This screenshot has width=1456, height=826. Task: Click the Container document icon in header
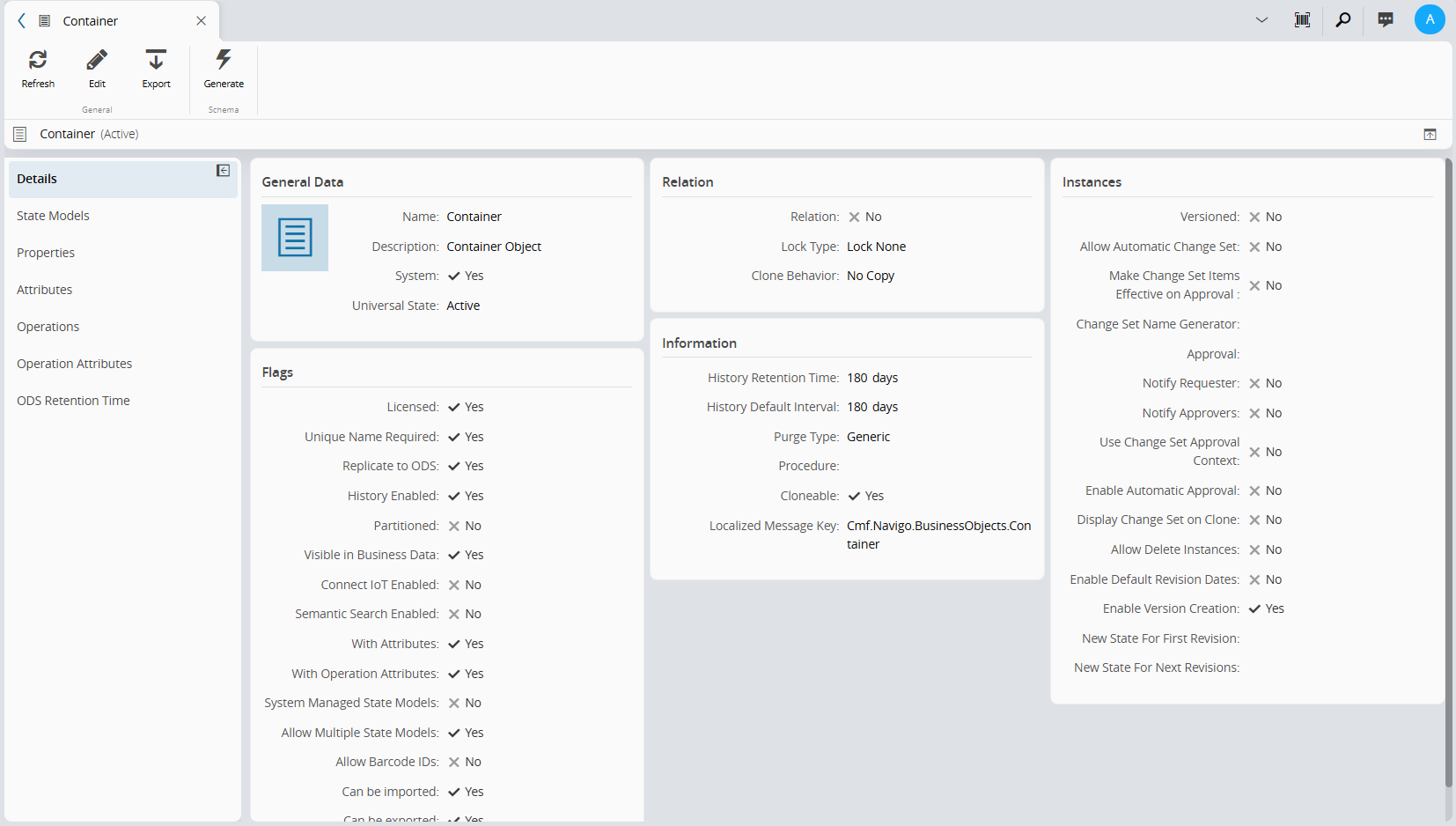pyautogui.click(x=20, y=134)
